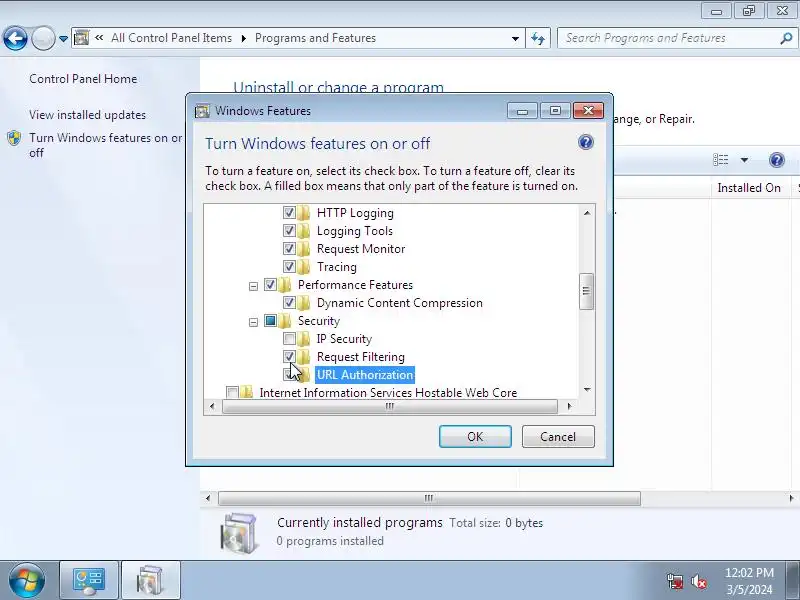Confirm with the OK button

point(475,437)
